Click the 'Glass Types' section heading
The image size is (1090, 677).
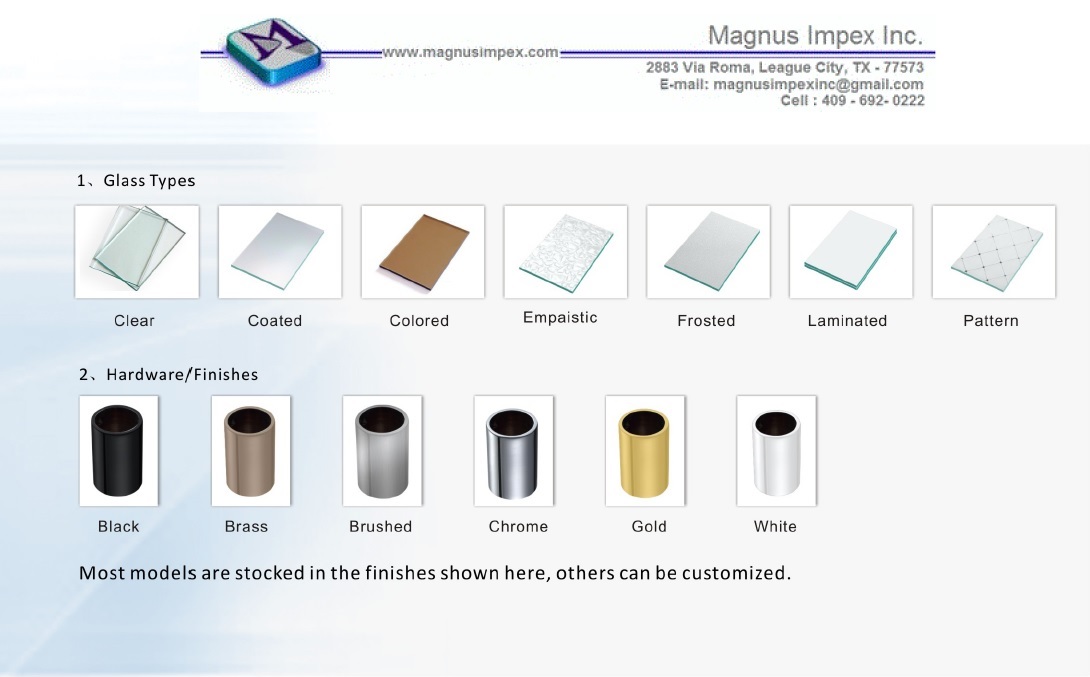[x=136, y=181]
